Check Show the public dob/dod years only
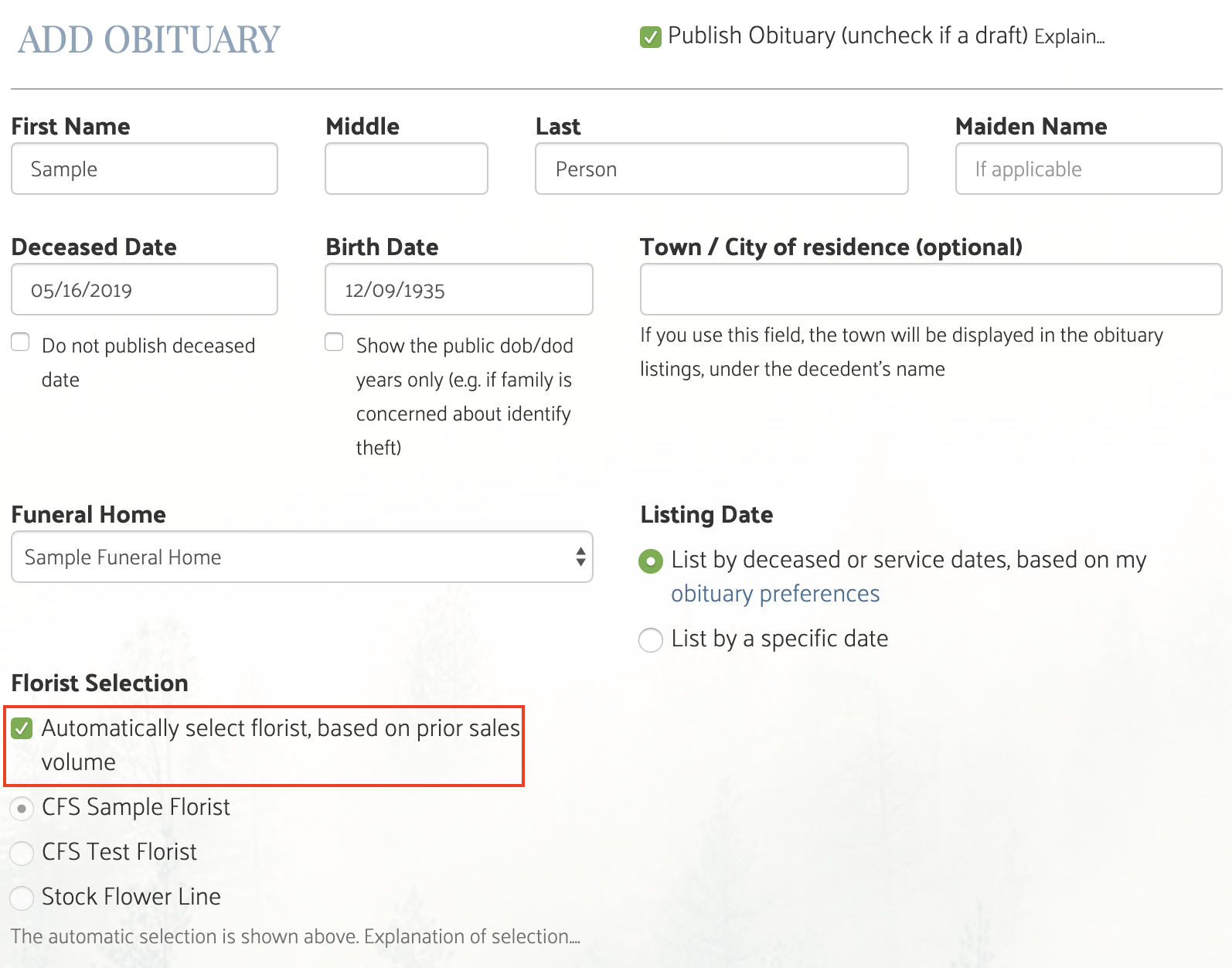The image size is (1232, 968). coord(335,343)
